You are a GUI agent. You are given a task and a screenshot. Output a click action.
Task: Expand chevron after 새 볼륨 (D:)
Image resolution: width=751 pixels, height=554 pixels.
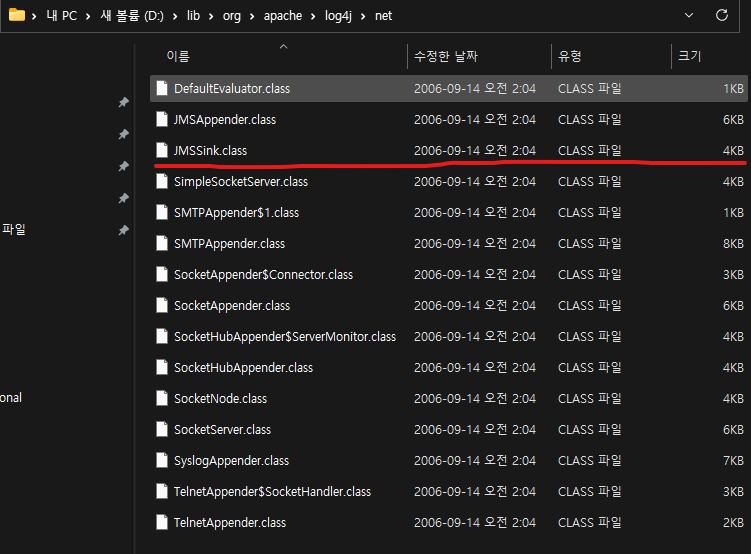[175, 16]
